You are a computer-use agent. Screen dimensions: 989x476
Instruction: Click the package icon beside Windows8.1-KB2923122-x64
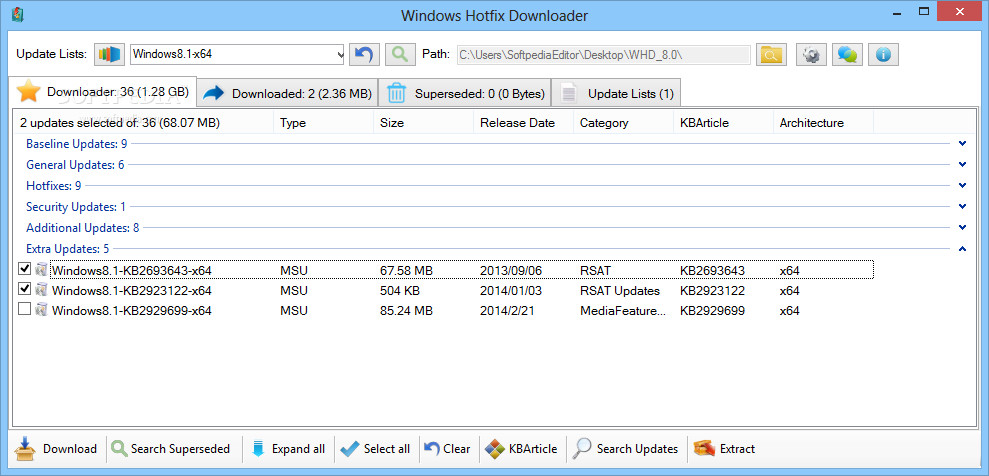42,290
